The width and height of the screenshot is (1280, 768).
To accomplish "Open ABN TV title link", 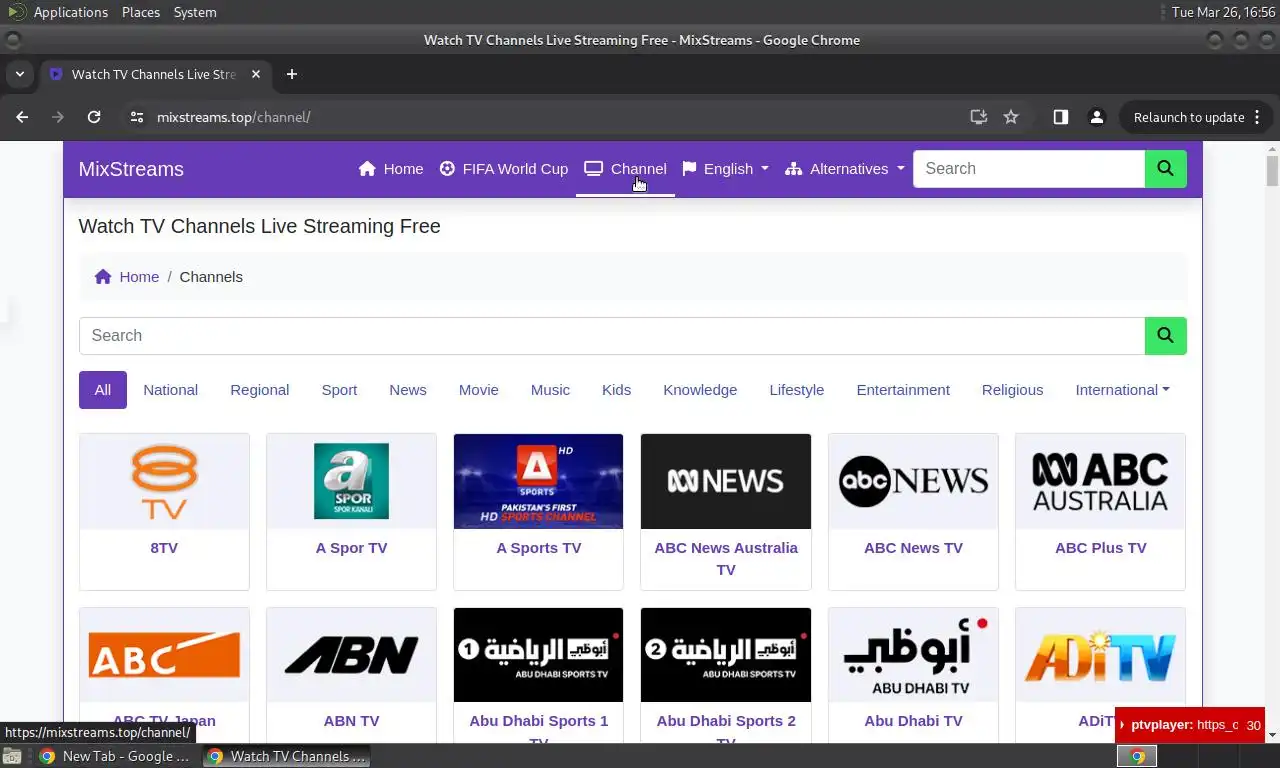I will (x=351, y=721).
